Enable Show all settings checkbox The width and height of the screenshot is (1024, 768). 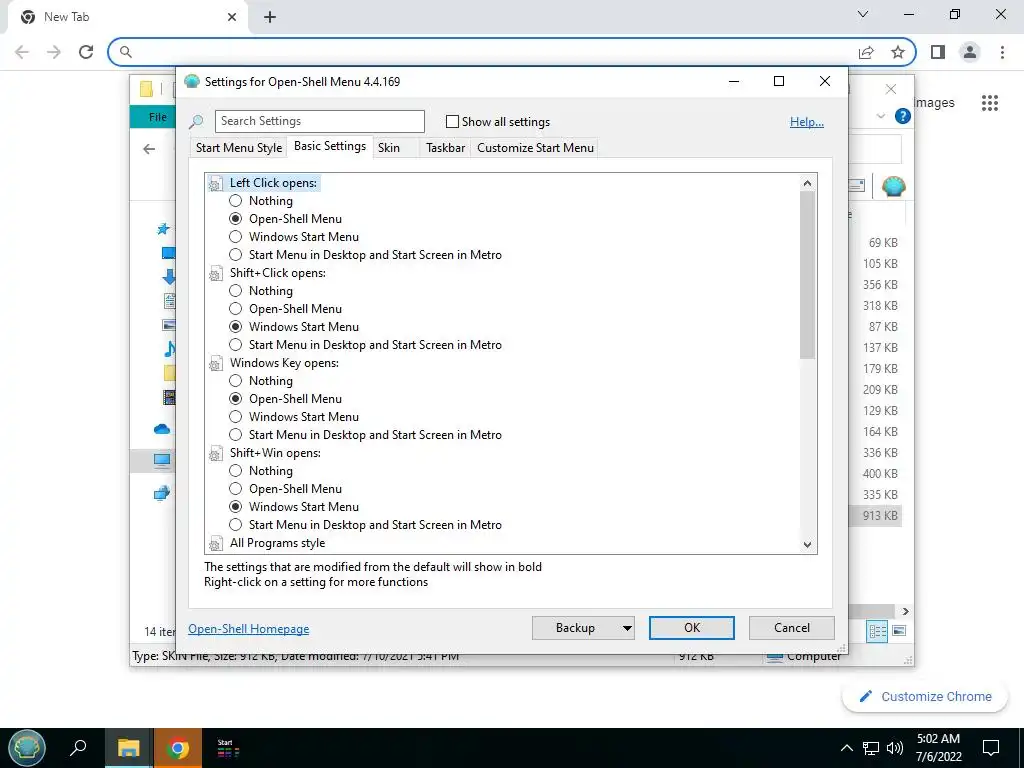(x=452, y=121)
